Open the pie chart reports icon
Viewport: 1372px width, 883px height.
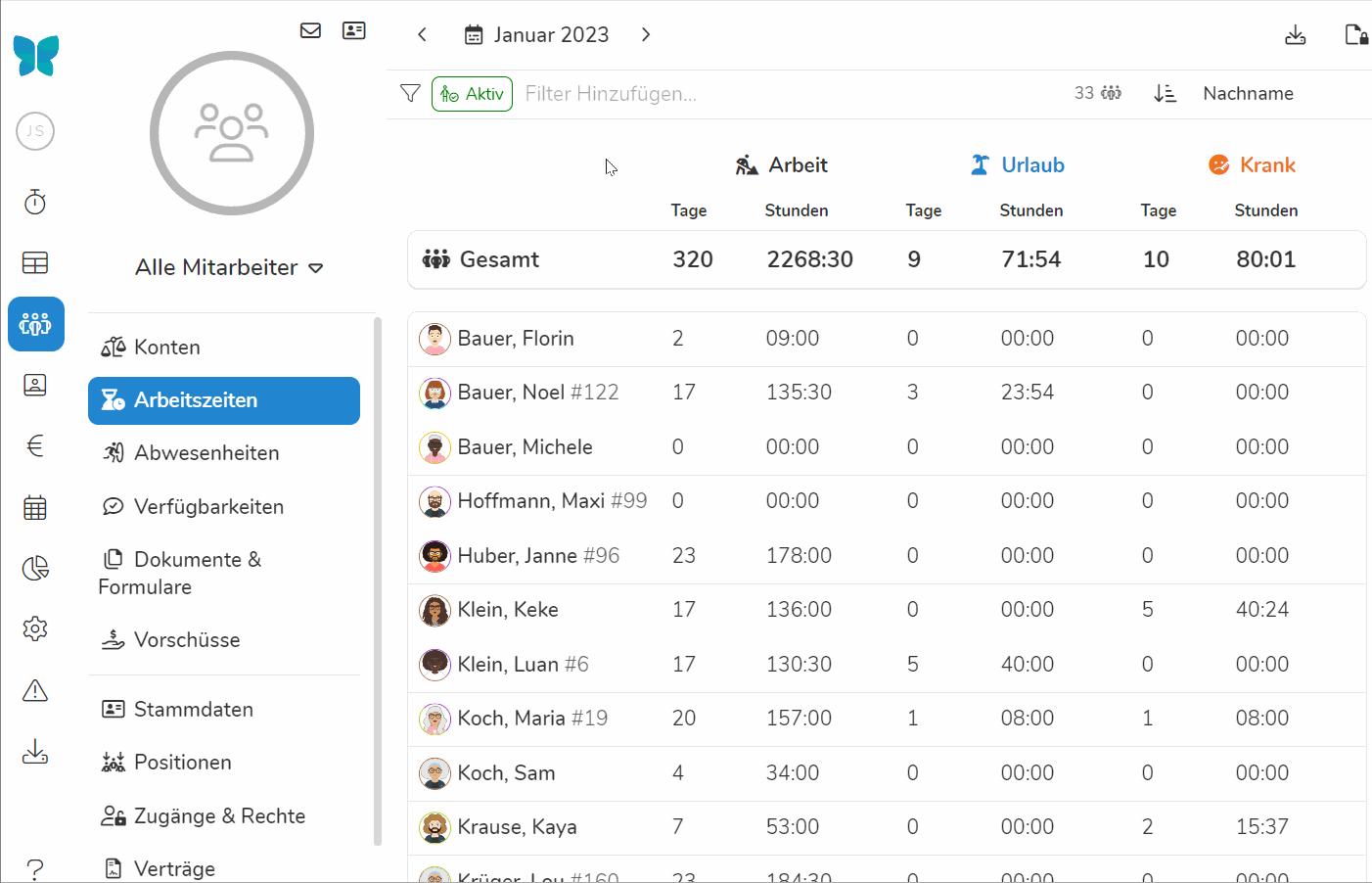pyautogui.click(x=35, y=569)
